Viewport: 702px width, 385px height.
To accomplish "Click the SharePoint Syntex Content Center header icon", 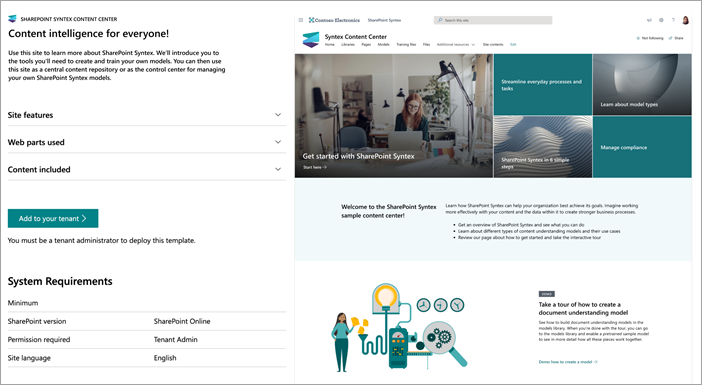I will pos(12,19).
